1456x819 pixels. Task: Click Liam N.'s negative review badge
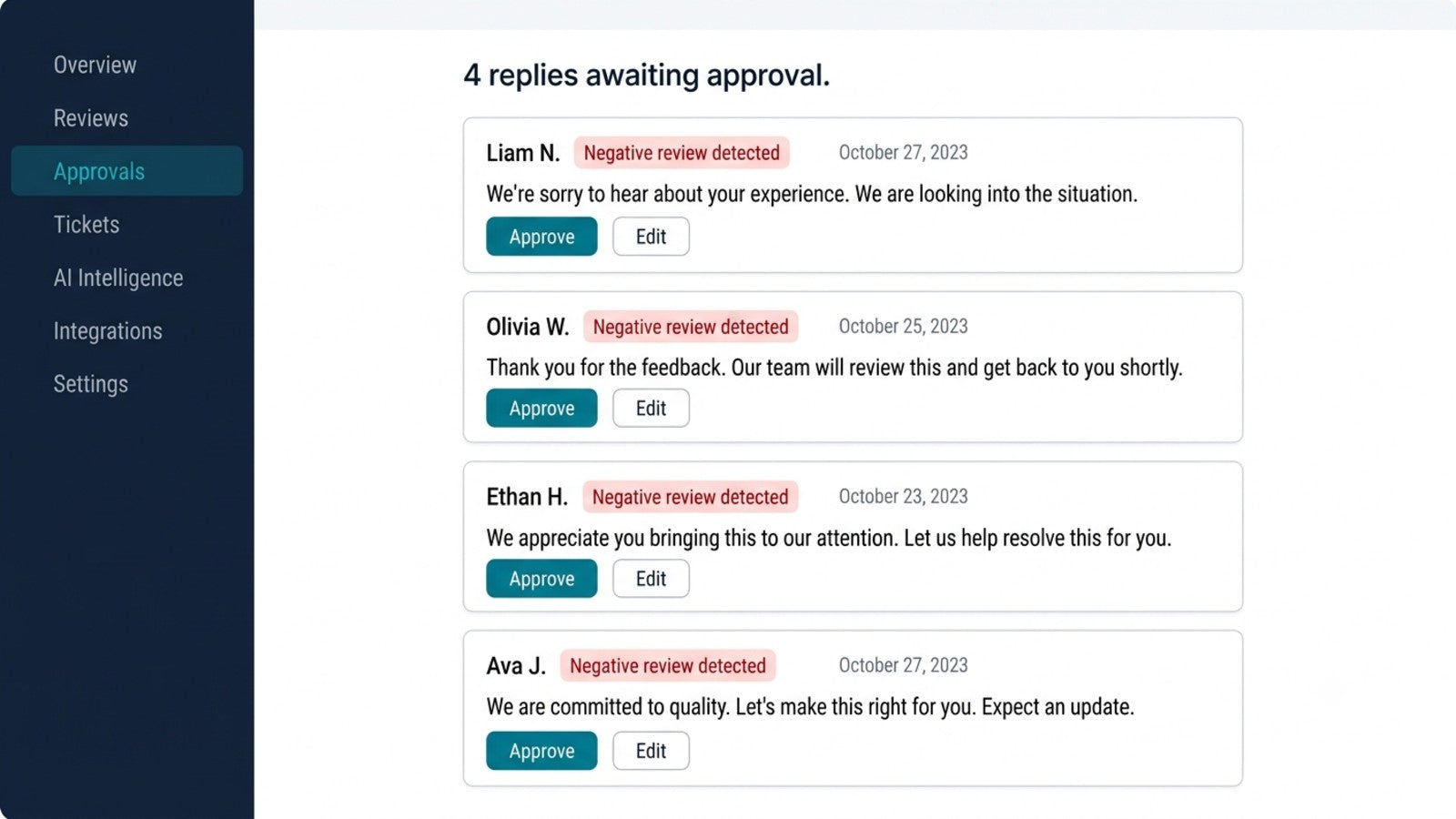(x=682, y=153)
